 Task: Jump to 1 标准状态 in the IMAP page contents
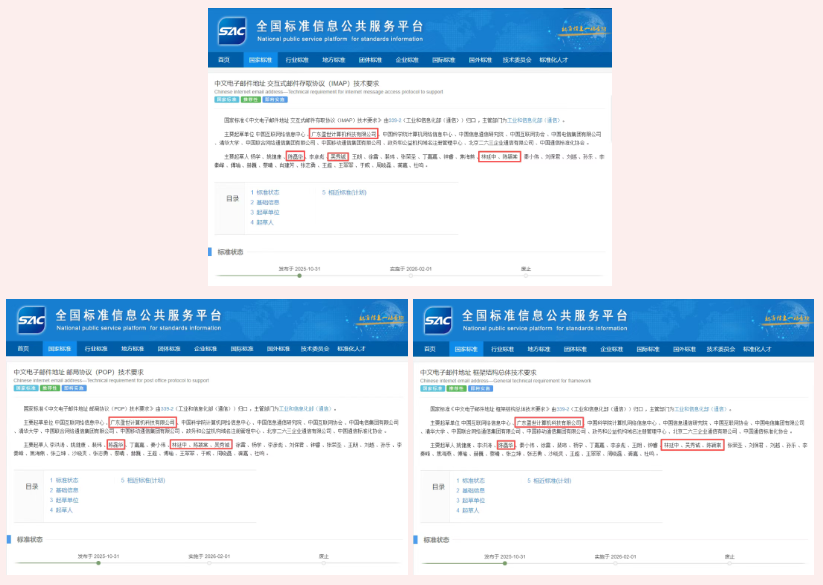268,191
